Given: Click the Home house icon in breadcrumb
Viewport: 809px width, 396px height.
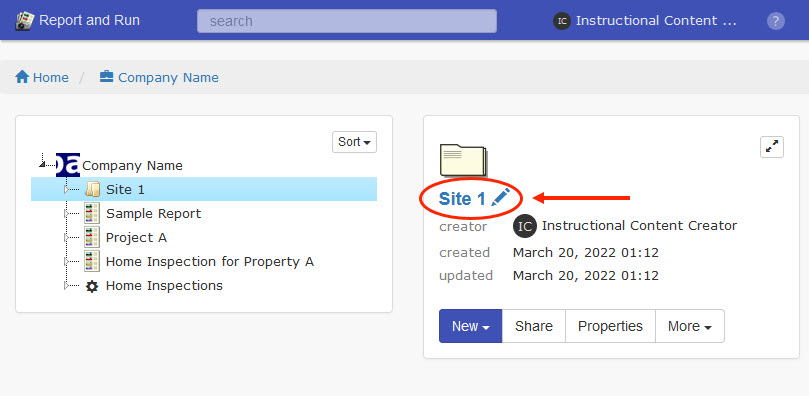Looking at the screenshot, I should [22, 77].
